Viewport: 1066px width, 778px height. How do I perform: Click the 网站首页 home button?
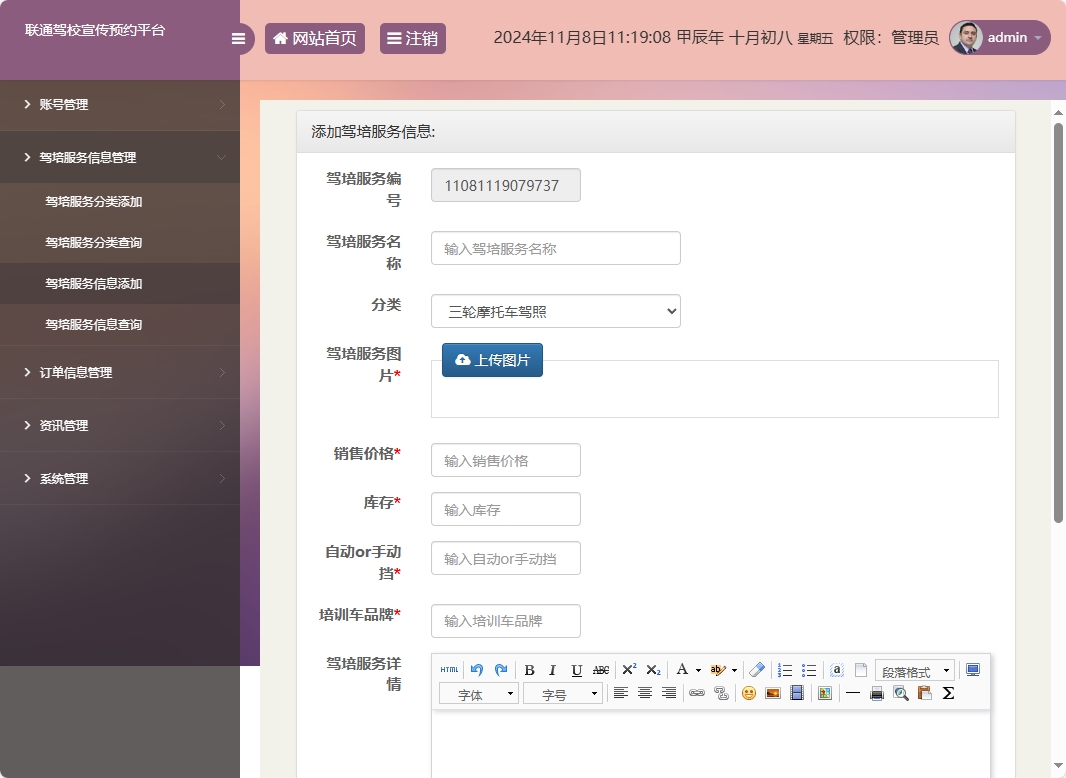(x=314, y=39)
